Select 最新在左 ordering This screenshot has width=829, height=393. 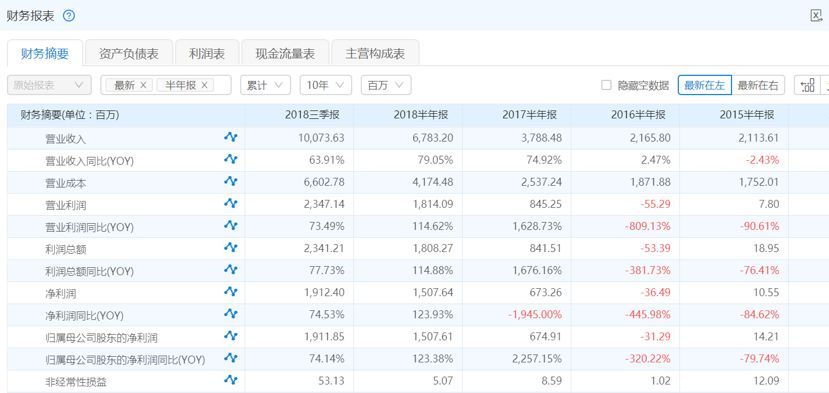pos(705,85)
